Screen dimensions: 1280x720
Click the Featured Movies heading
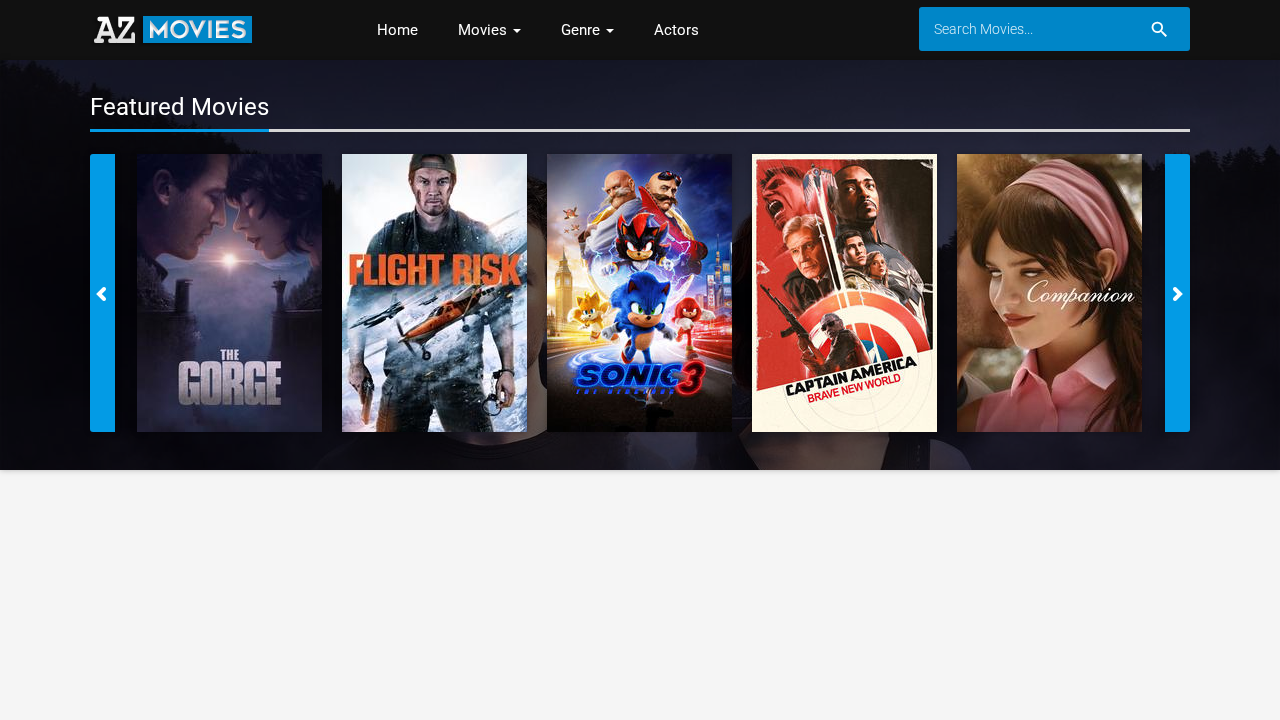click(179, 107)
